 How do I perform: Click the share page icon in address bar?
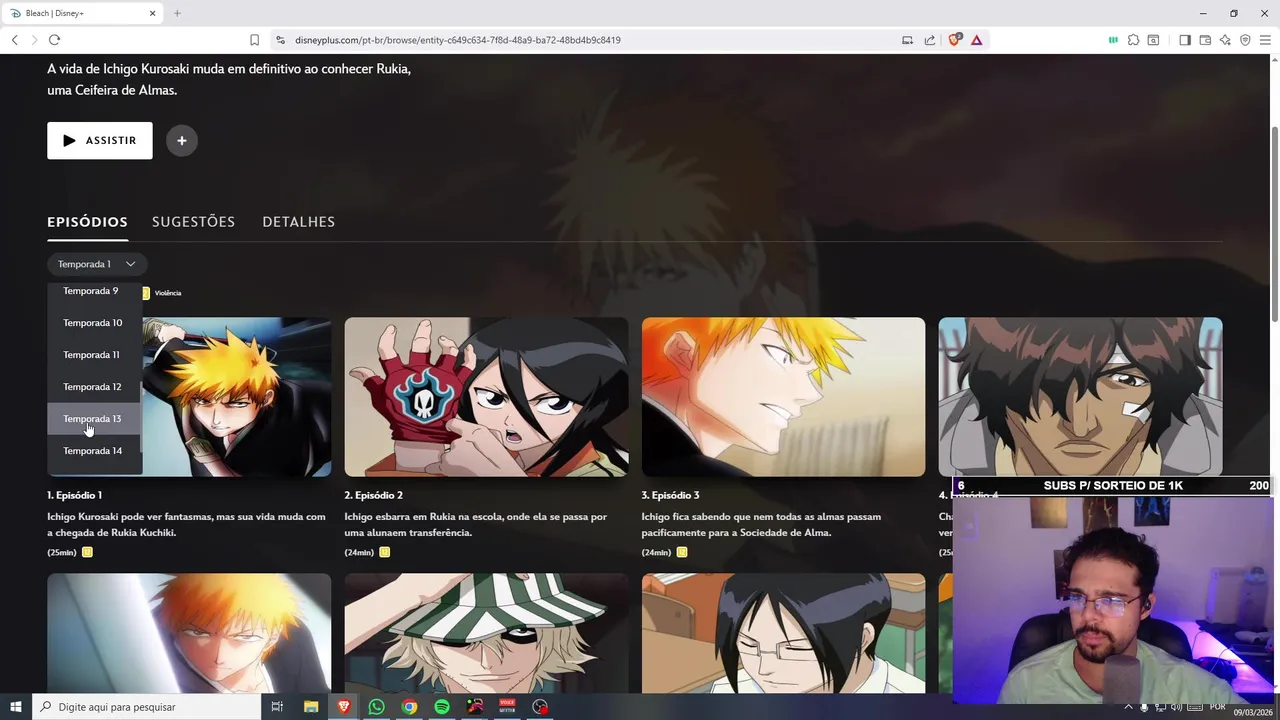click(930, 40)
